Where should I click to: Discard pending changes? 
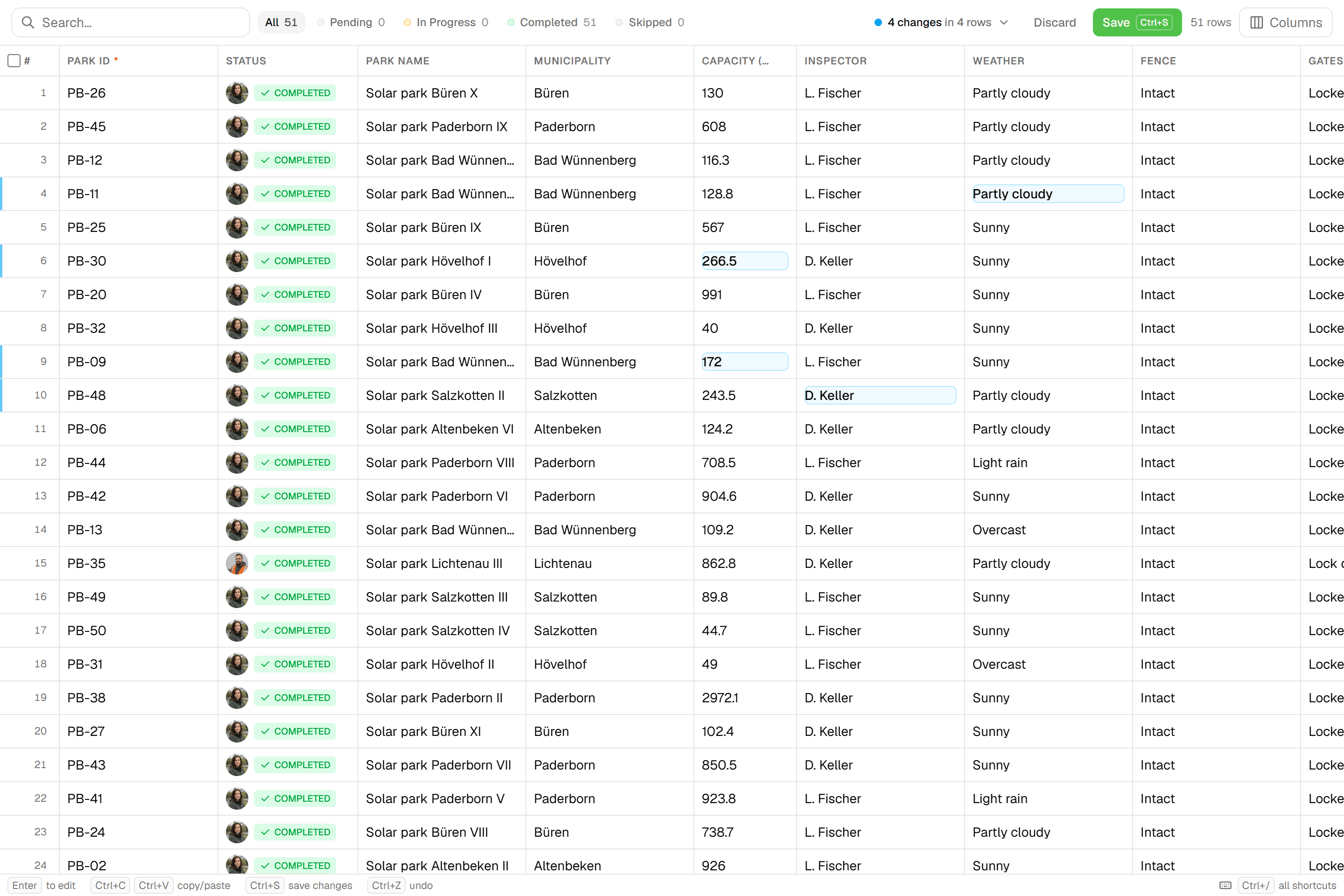(x=1054, y=22)
